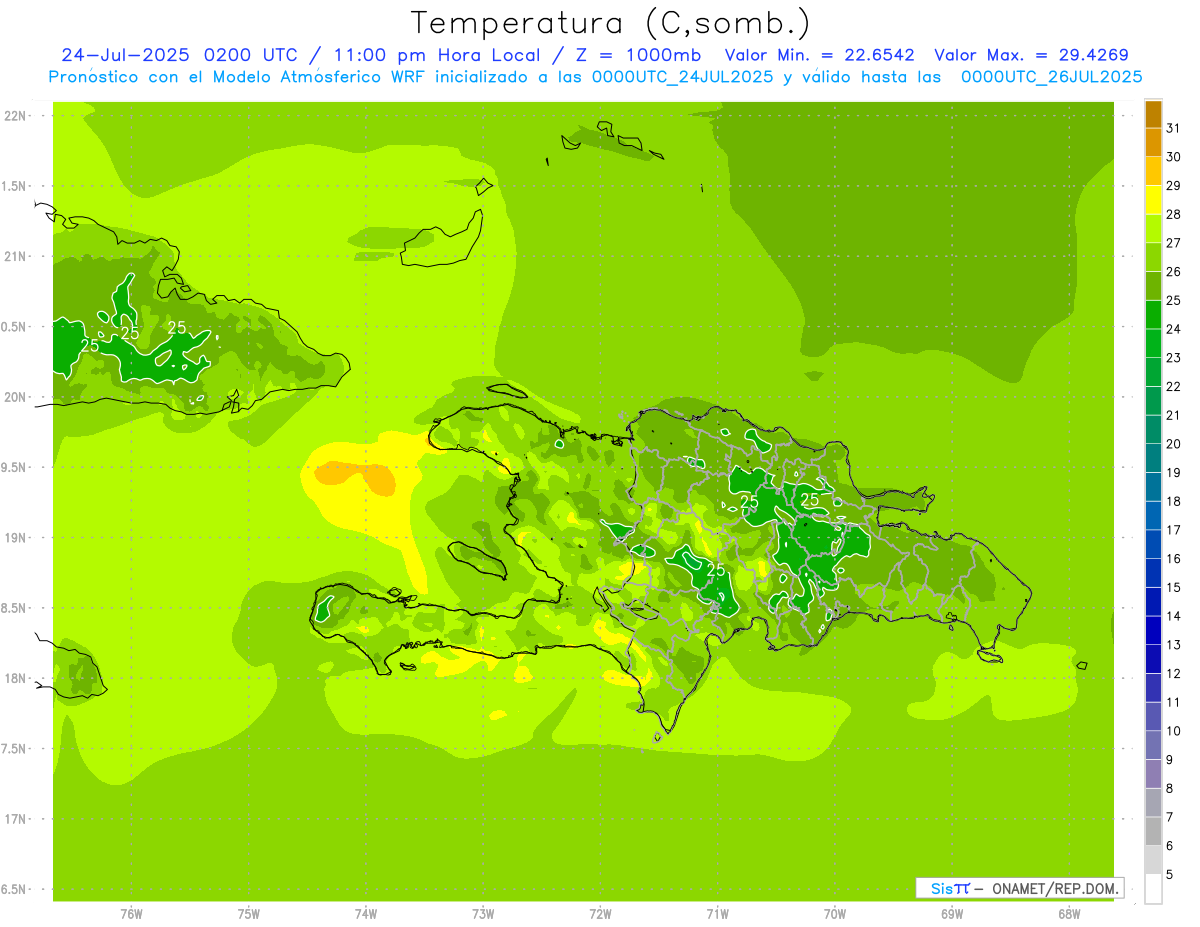1200x927 pixels.
Task: Pick the gray swatch between 6 and 7
Action: click(x=1153, y=831)
